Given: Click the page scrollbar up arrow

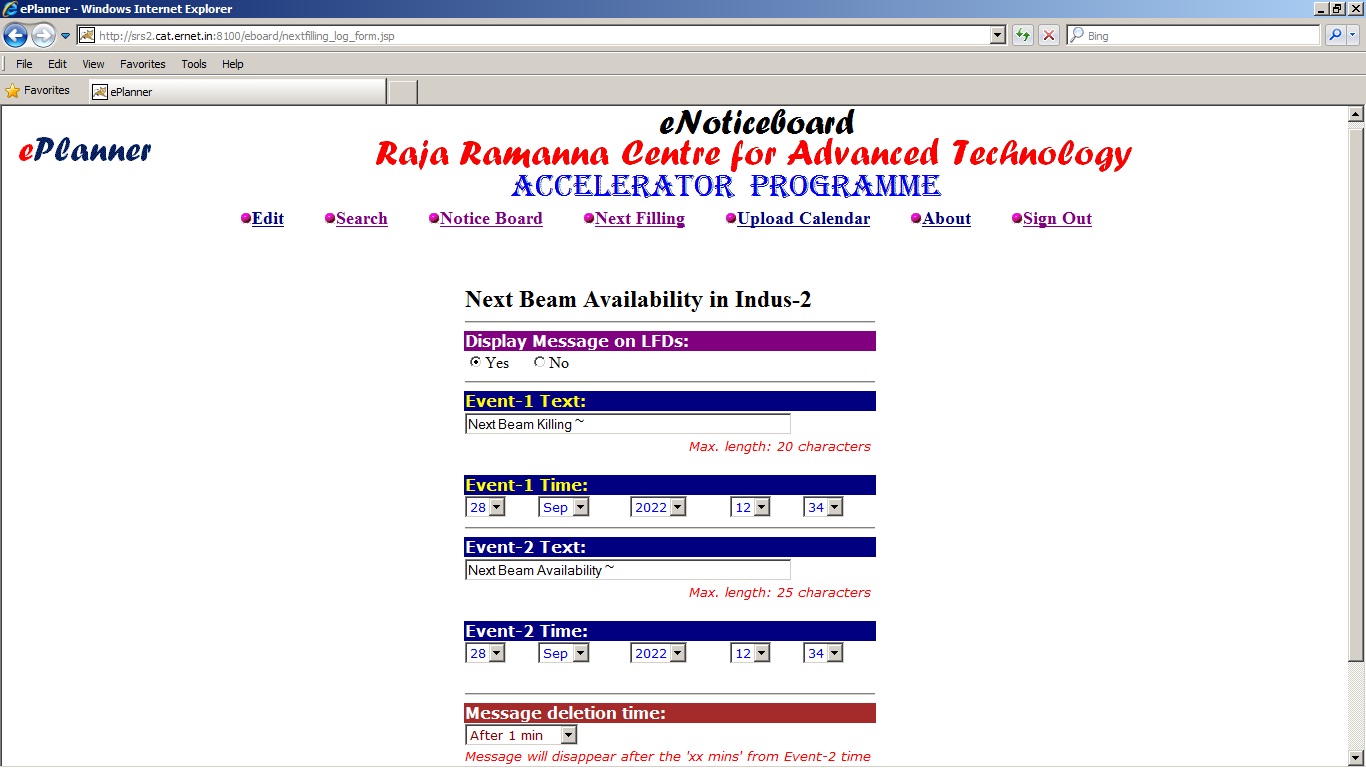Looking at the screenshot, I should (x=1357, y=114).
